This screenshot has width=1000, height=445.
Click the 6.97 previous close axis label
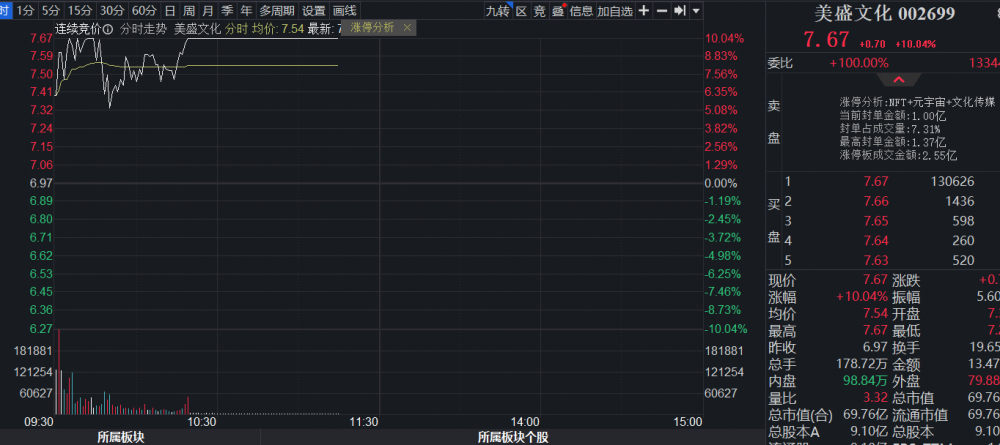tap(41, 183)
